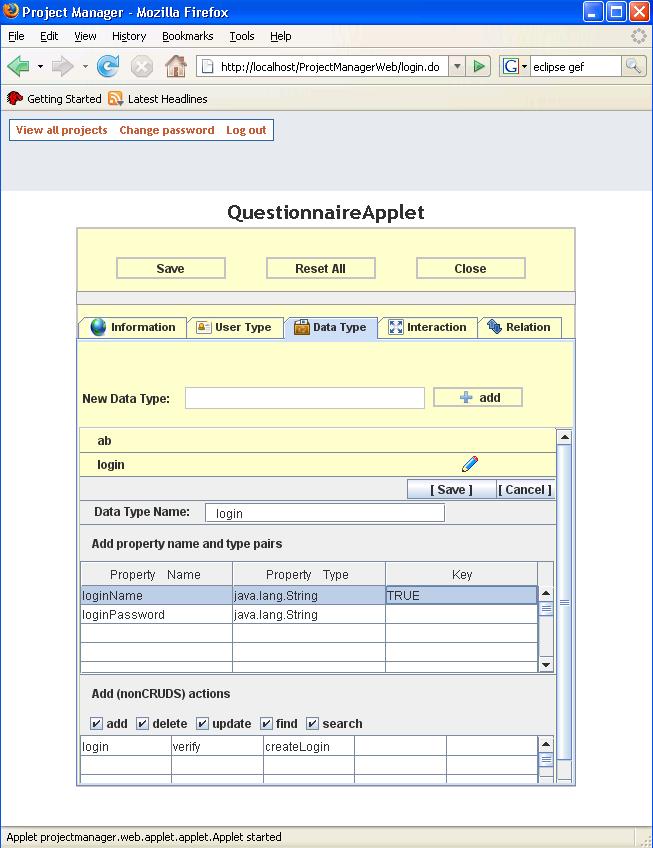Follow the View all projects link

[62, 130]
